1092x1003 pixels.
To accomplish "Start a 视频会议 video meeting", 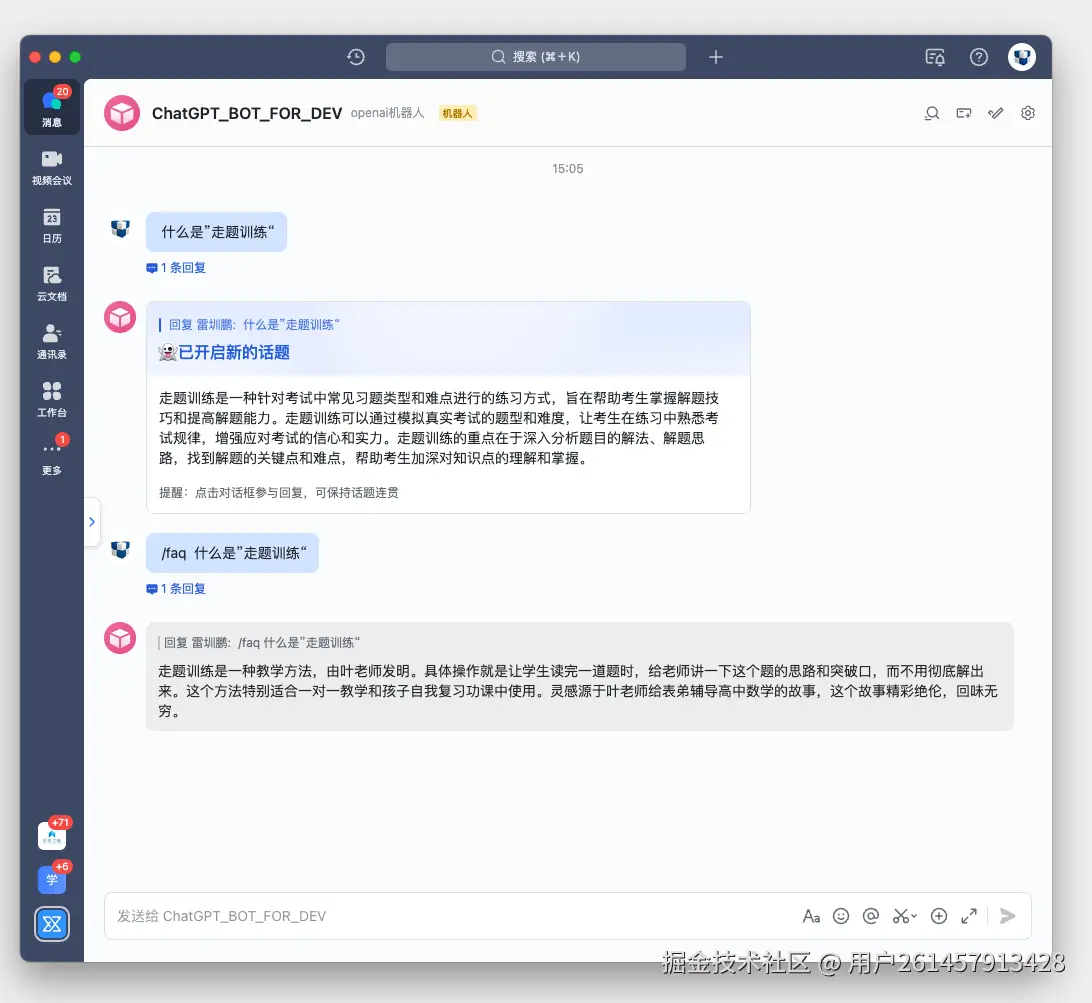I will coord(51,166).
